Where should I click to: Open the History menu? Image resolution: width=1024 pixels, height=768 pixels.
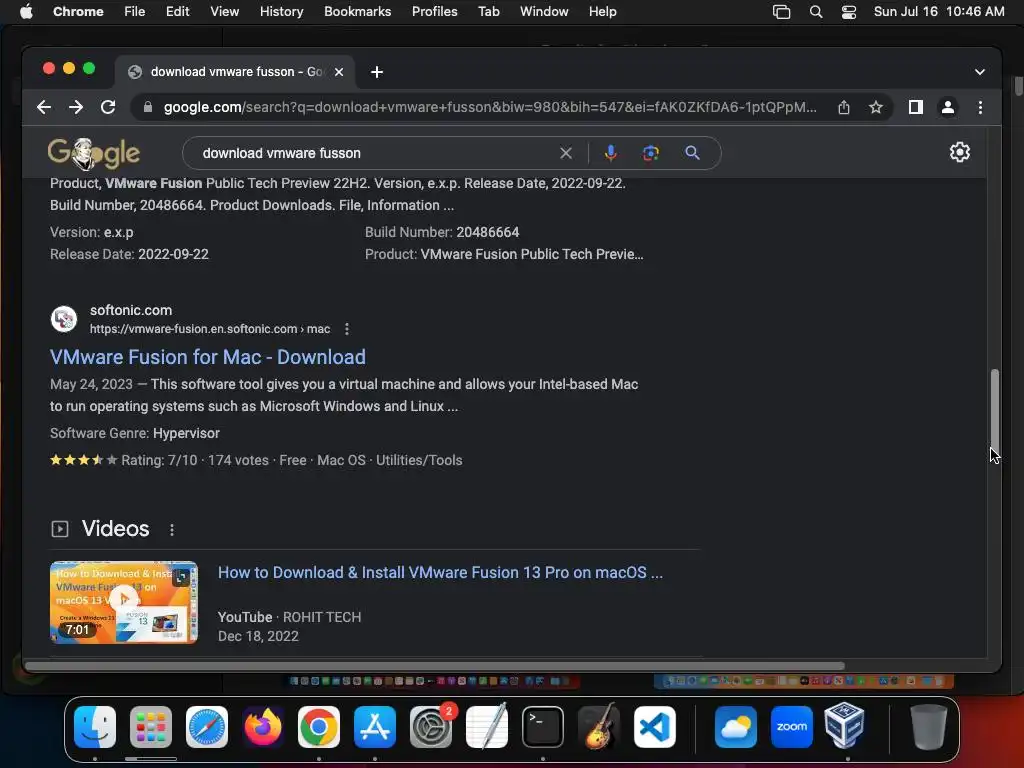[281, 12]
